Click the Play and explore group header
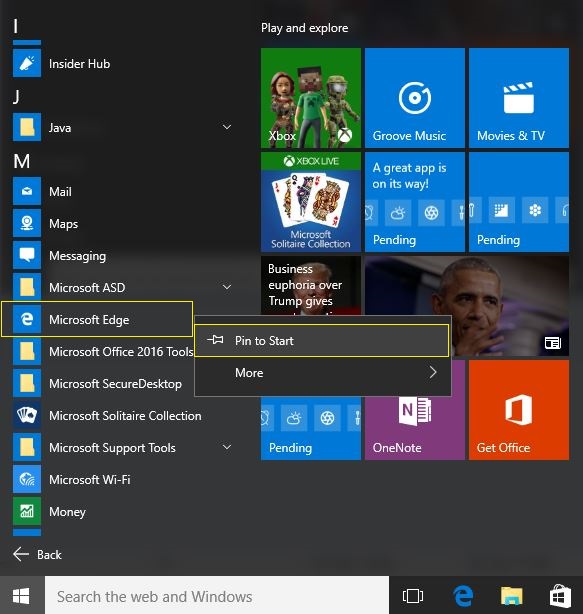The image size is (583, 614). tap(304, 28)
